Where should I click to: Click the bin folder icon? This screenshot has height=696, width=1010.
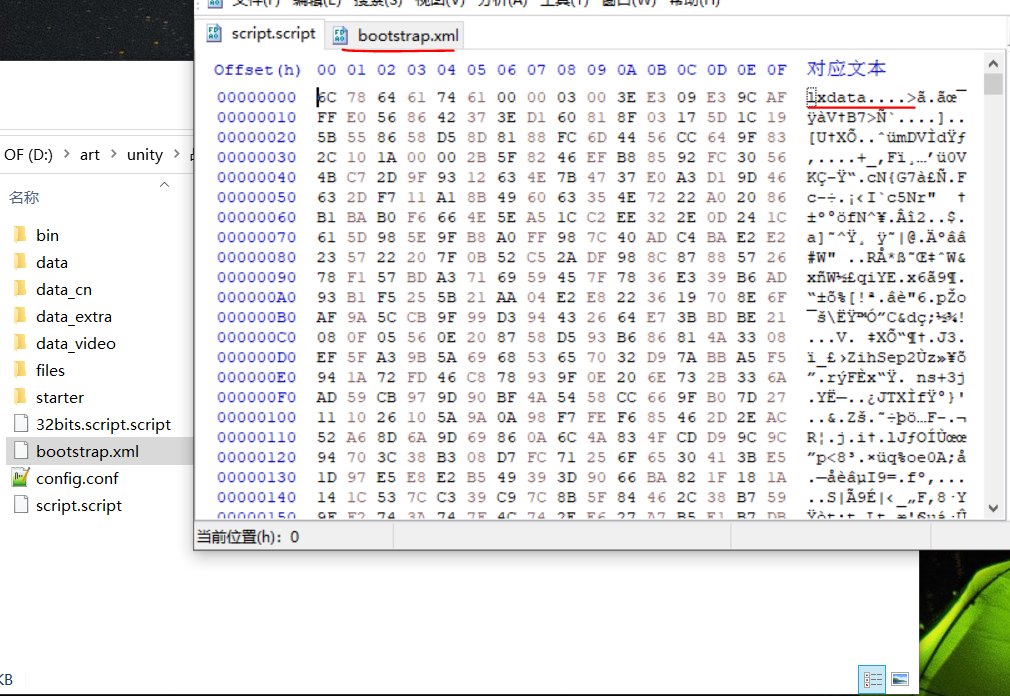(20, 235)
